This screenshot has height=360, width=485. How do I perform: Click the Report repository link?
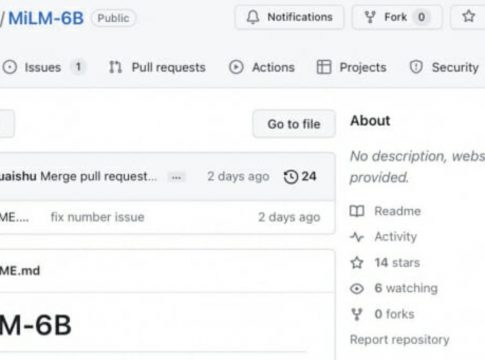coord(400,340)
